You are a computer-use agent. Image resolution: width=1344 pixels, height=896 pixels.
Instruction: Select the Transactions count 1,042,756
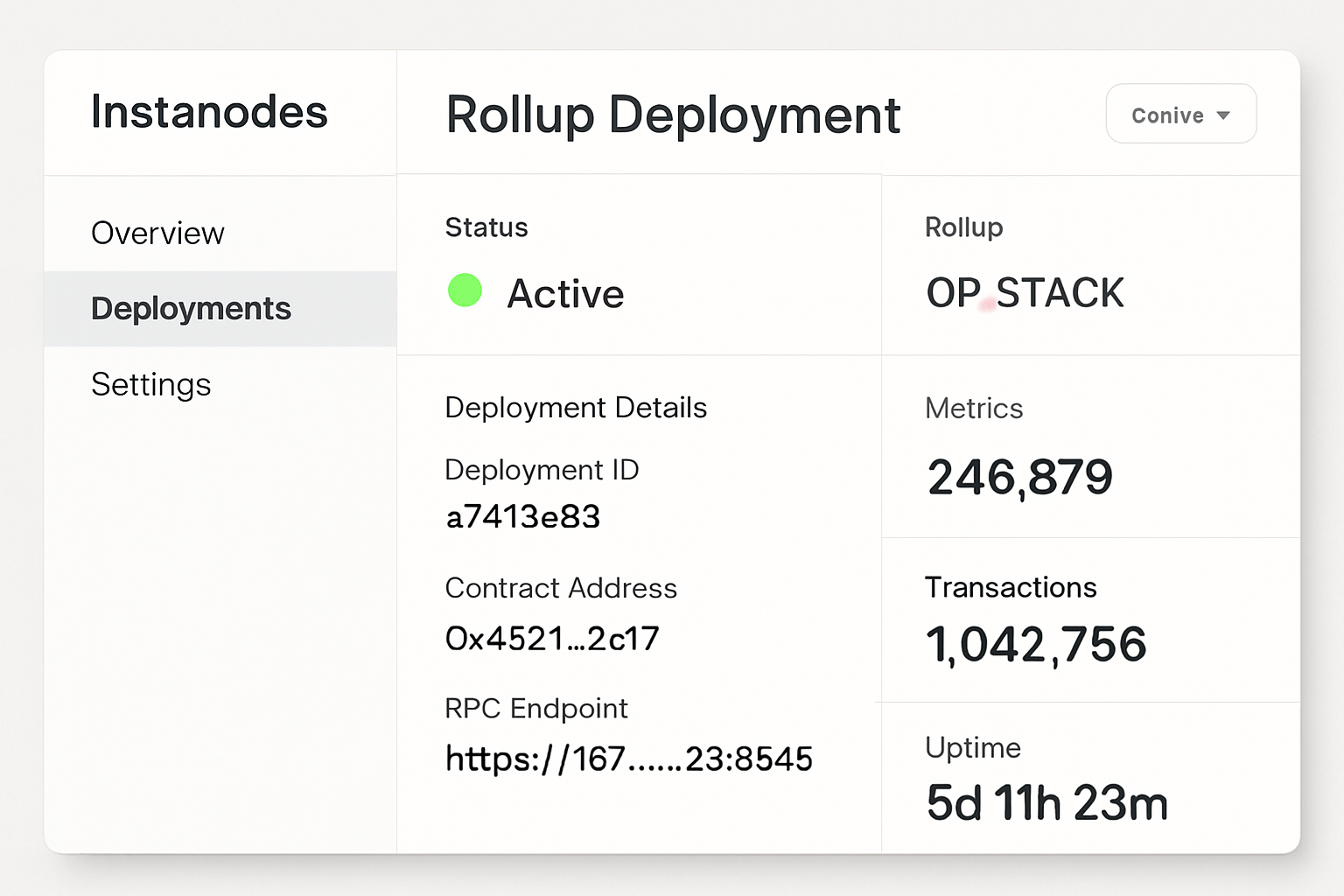coord(1036,643)
